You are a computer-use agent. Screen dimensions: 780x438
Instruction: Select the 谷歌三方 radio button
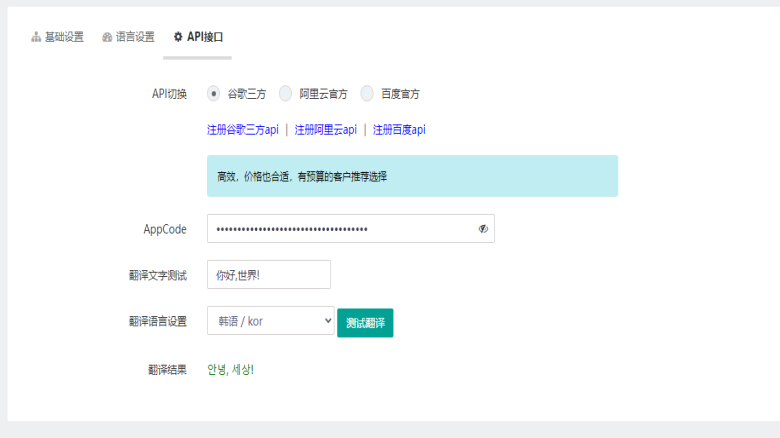click(x=214, y=94)
